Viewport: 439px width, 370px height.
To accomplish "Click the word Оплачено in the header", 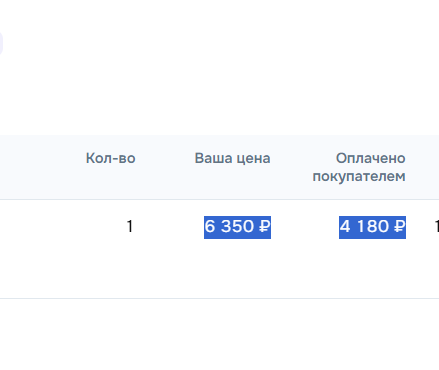I will click(x=370, y=158).
